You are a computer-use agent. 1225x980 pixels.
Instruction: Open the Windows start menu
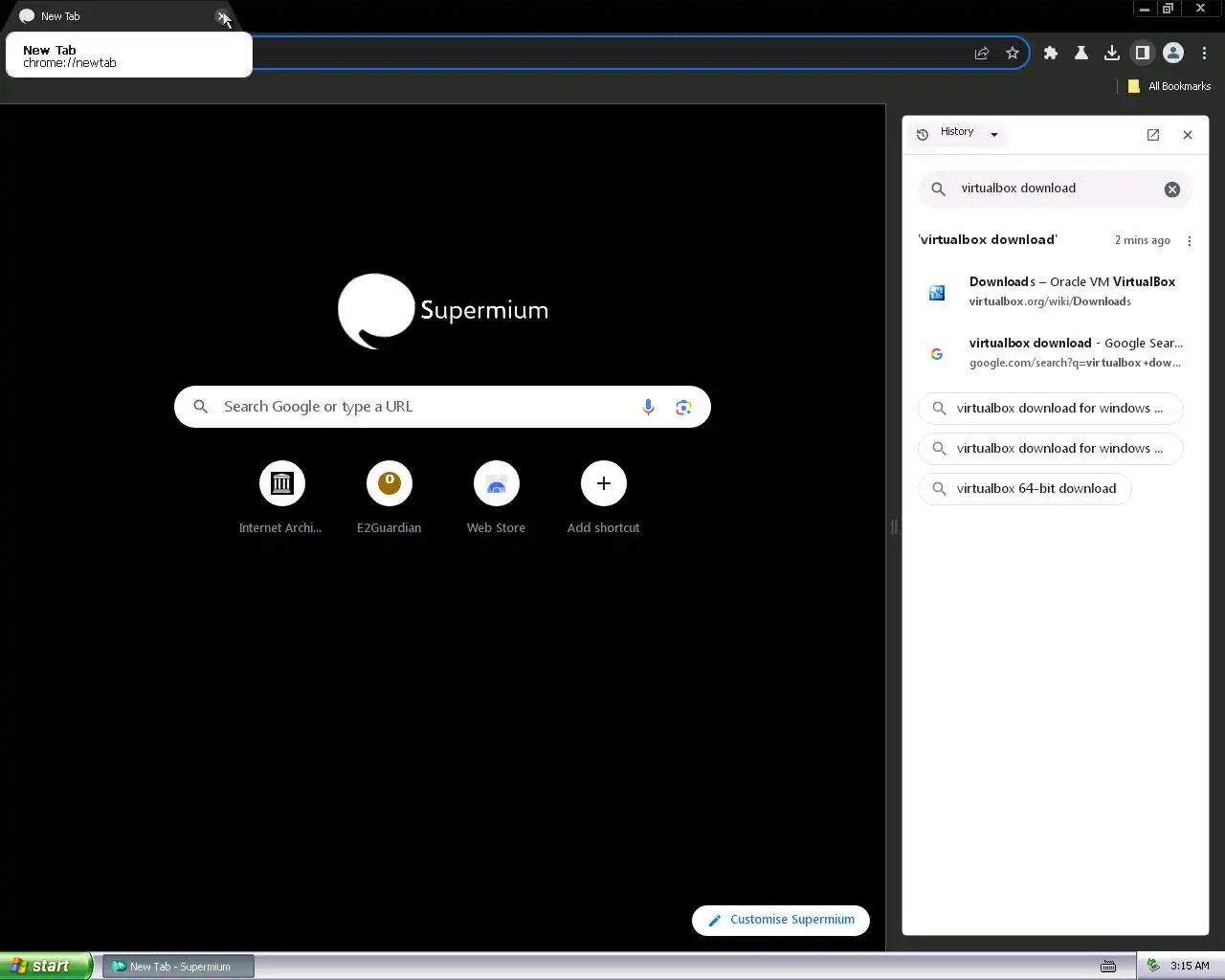(46, 966)
